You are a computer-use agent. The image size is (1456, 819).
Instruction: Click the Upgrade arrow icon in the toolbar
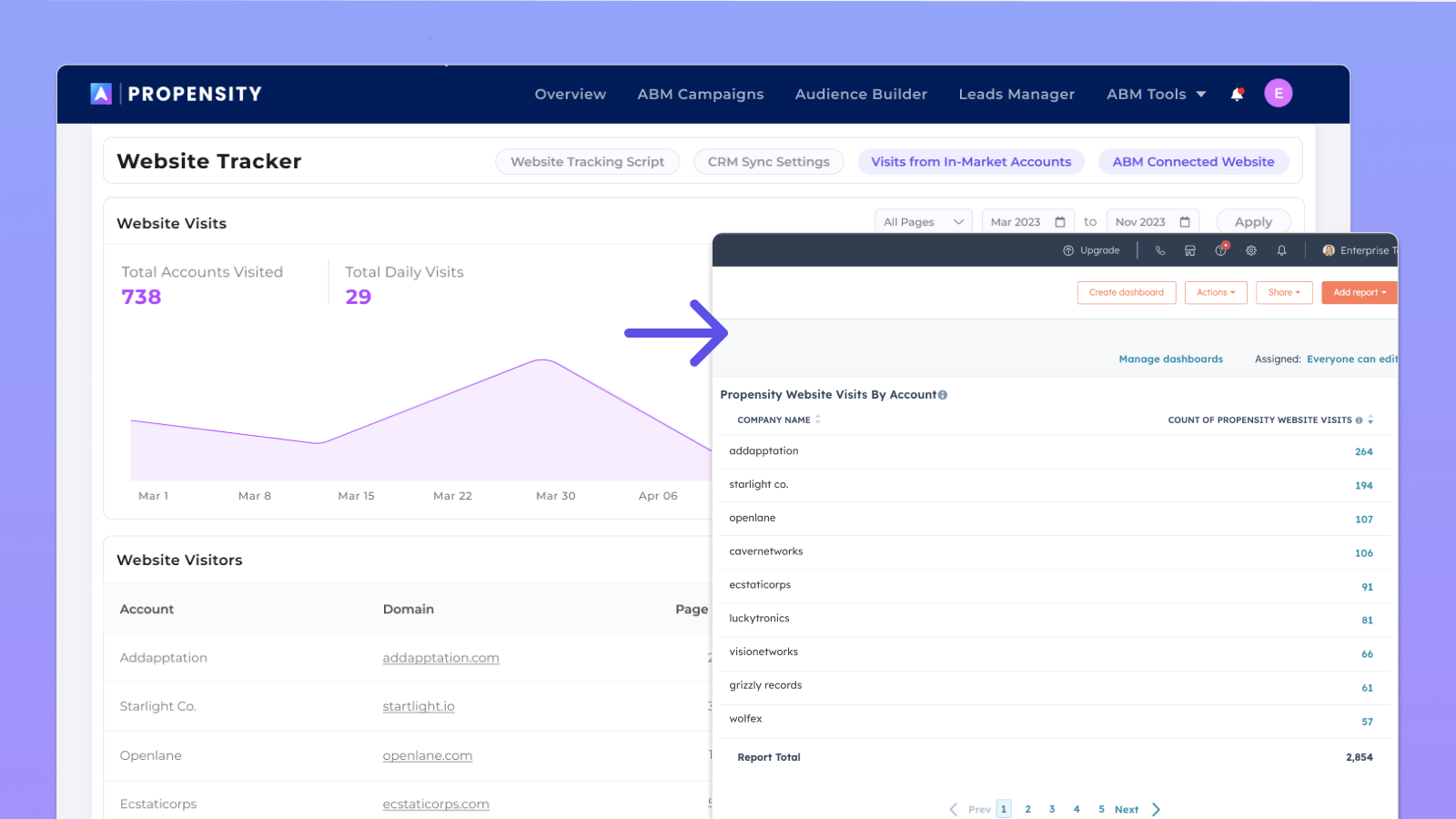pos(1067,250)
